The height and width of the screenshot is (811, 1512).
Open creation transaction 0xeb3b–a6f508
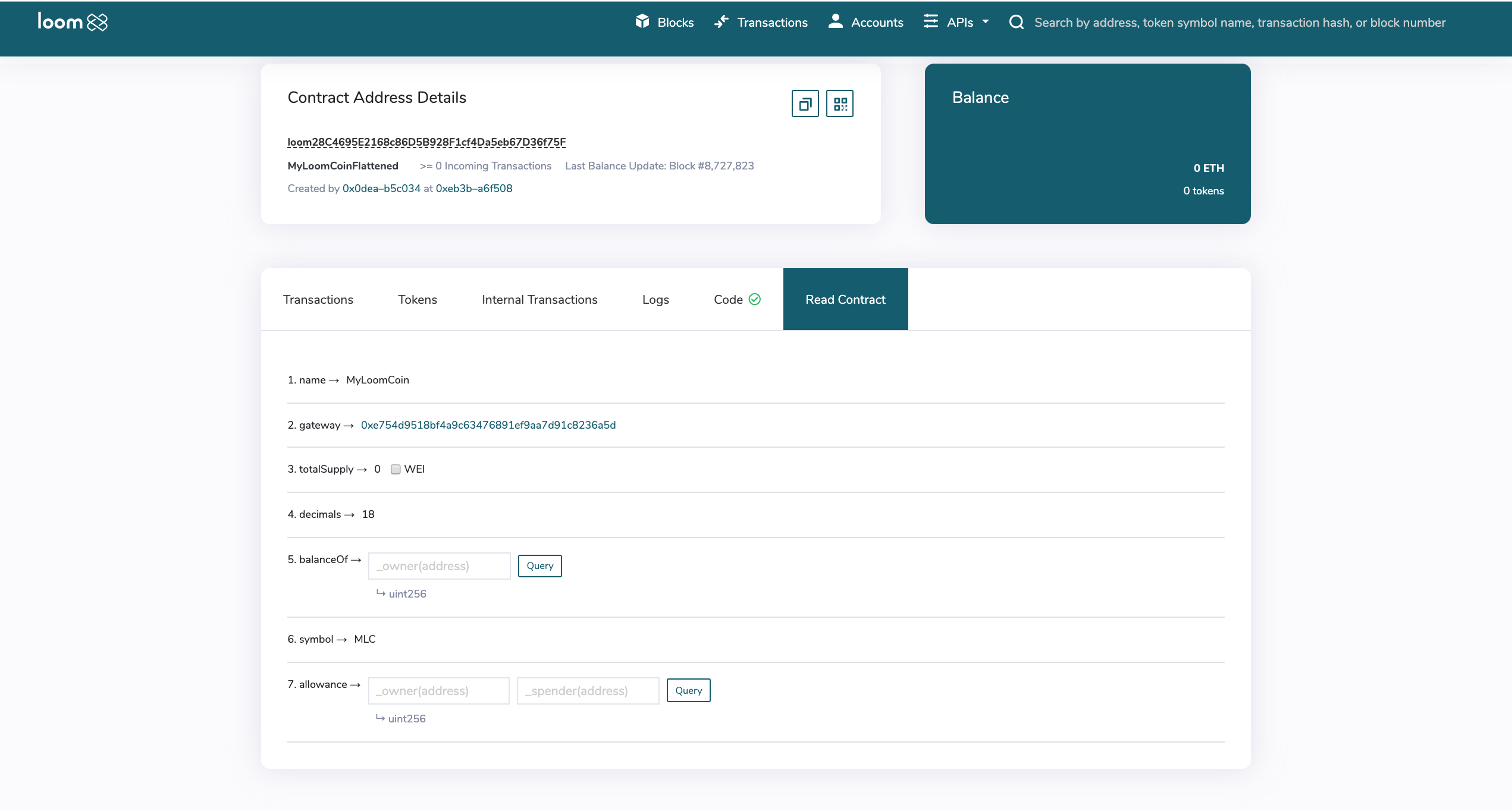474,188
